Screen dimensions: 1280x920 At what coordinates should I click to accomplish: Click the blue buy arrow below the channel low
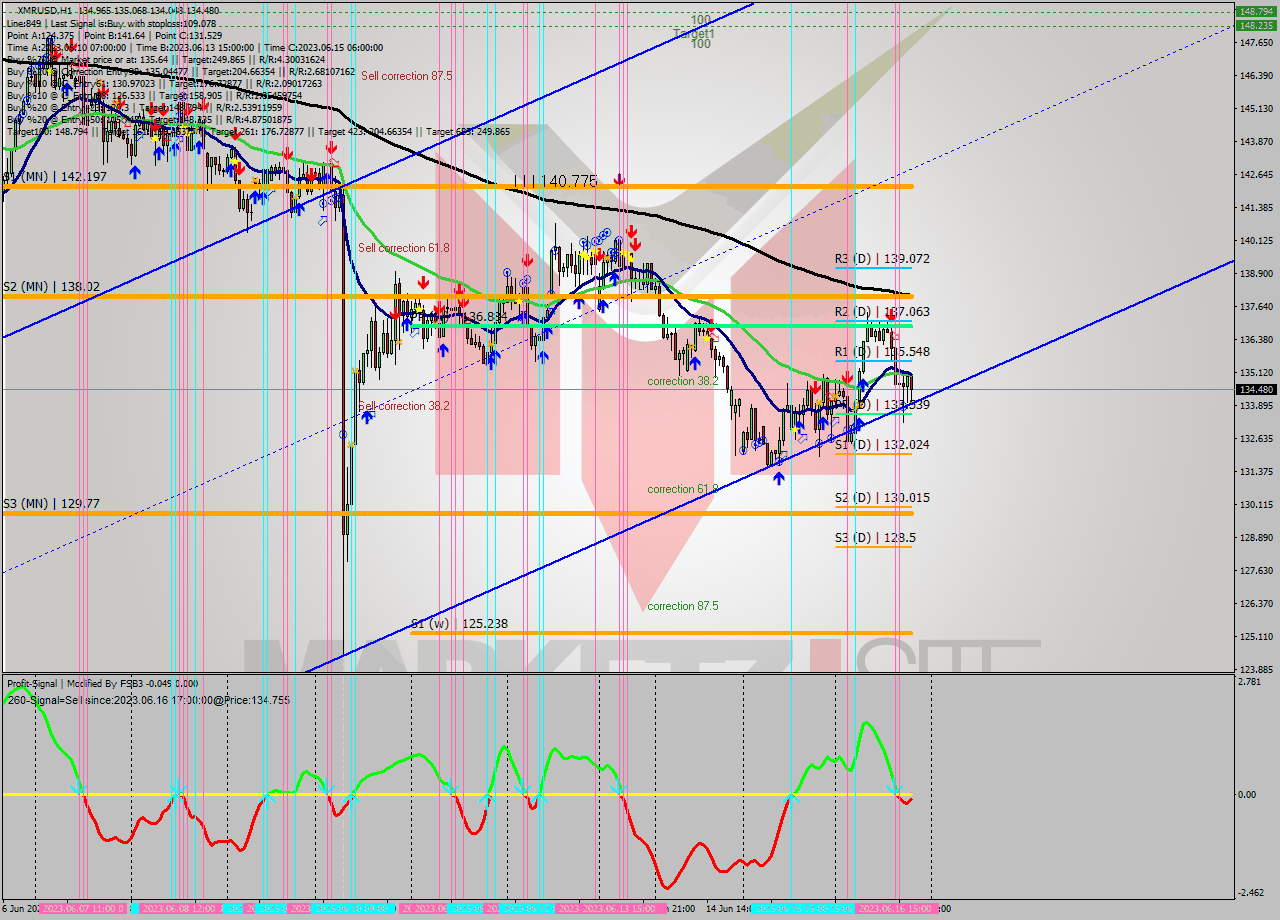click(x=778, y=478)
